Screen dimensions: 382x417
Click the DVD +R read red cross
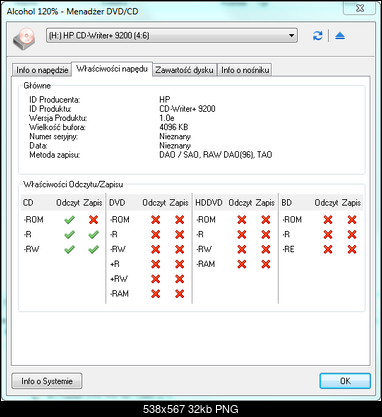tap(155, 264)
